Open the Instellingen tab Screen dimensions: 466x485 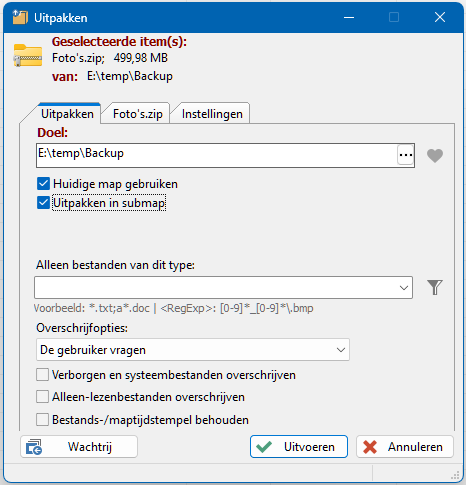[x=212, y=114]
